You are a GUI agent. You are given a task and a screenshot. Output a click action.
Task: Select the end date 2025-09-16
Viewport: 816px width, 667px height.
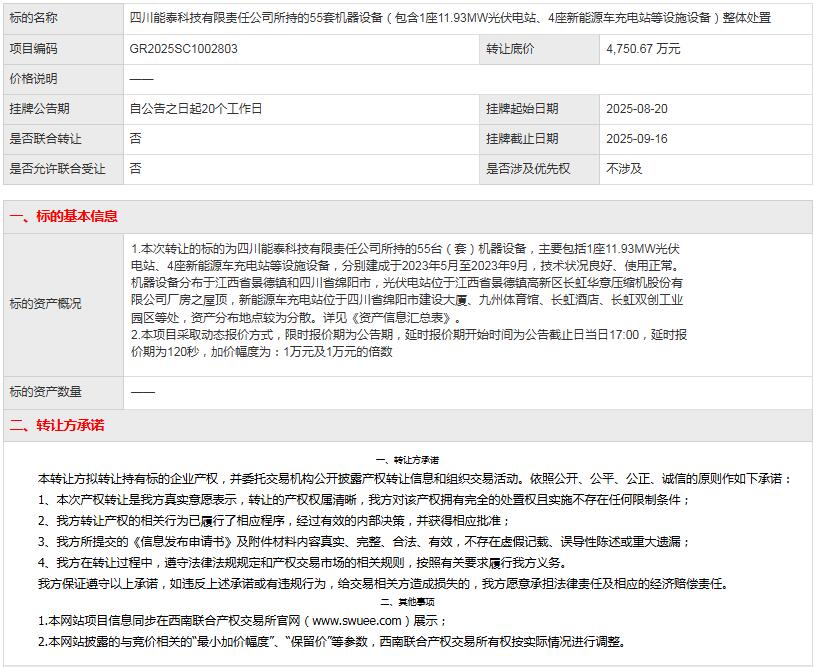[x=637, y=139]
